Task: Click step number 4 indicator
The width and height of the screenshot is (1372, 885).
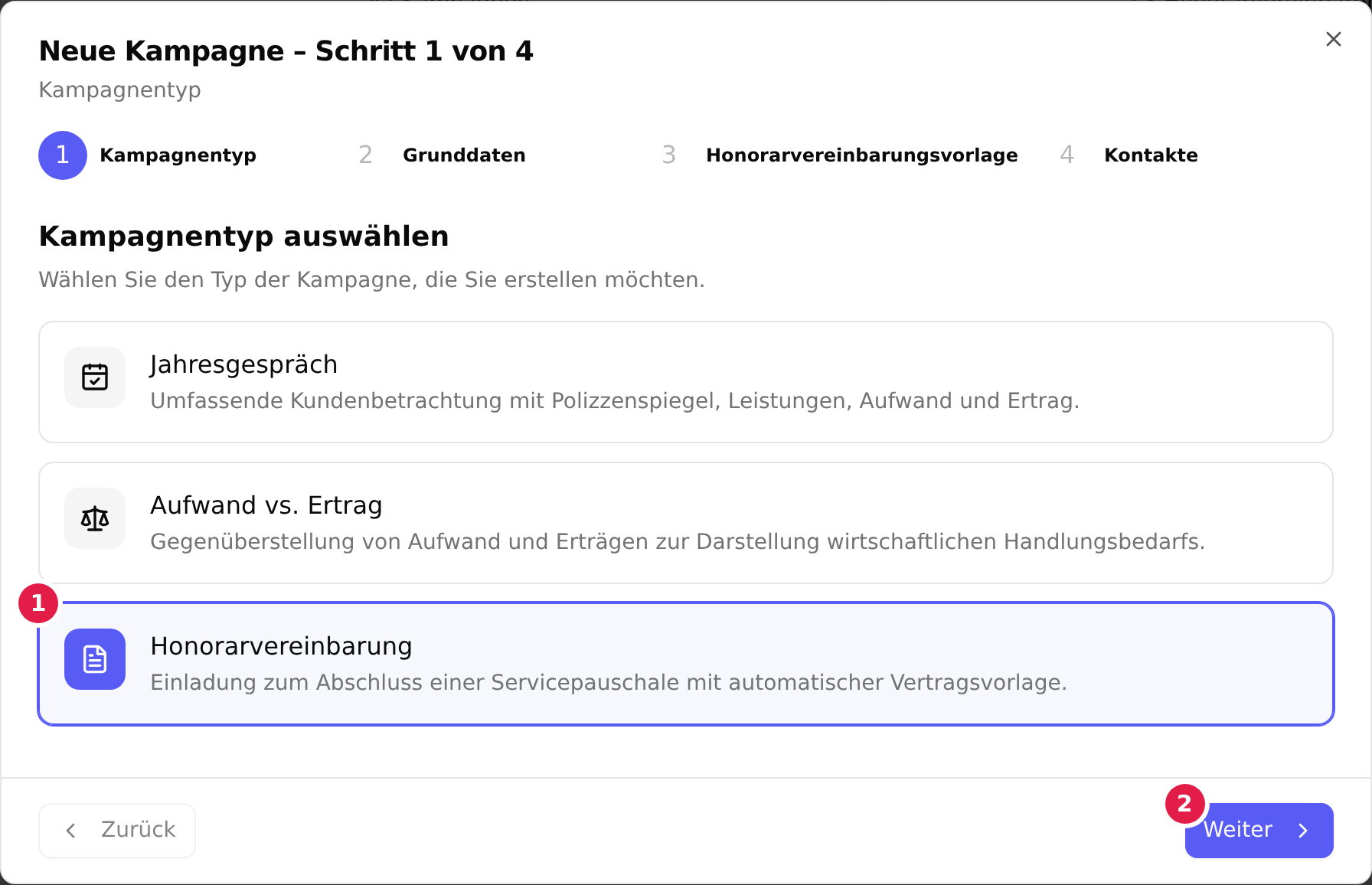Action: click(1067, 155)
